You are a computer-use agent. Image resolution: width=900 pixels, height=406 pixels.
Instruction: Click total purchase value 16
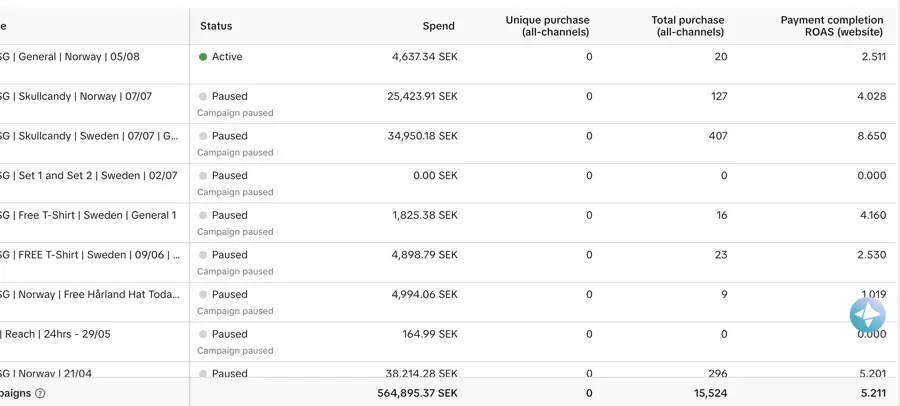[x=721, y=215]
